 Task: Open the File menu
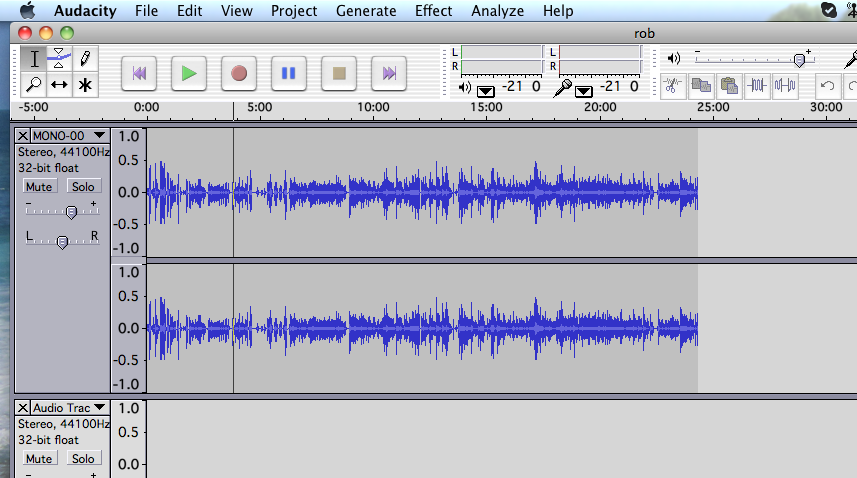pos(146,10)
